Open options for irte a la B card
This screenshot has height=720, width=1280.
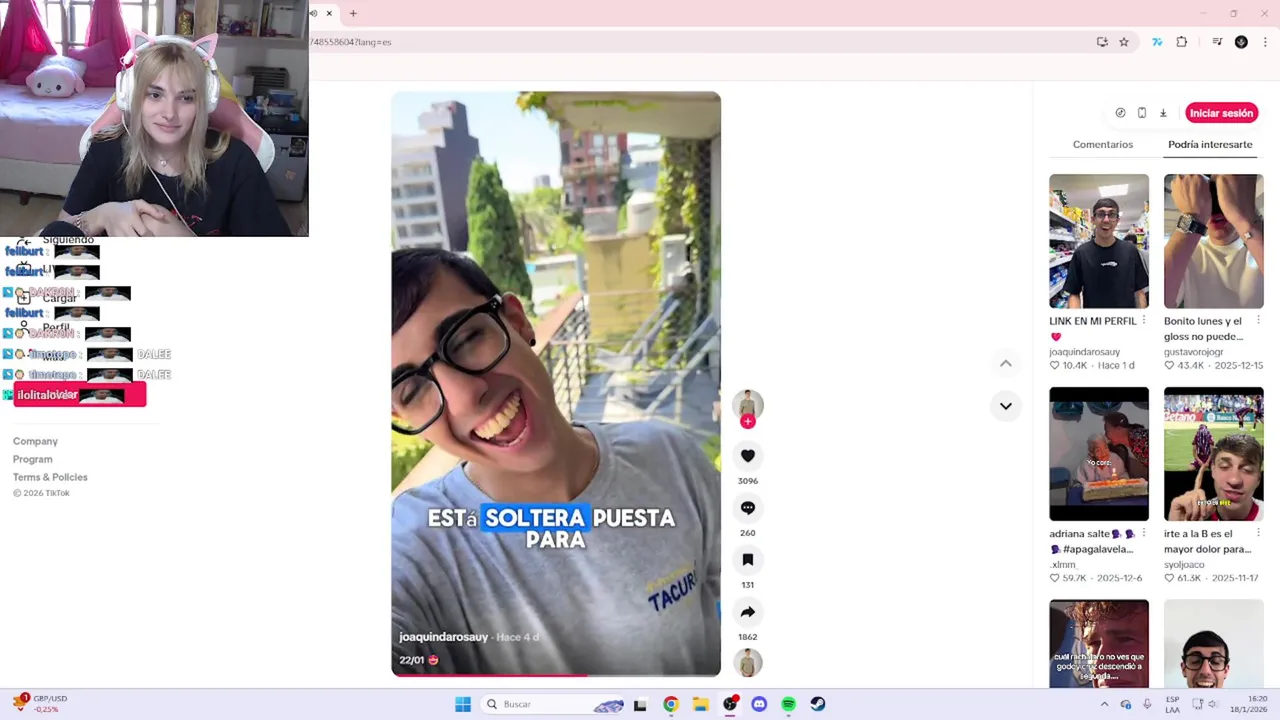(x=1258, y=534)
